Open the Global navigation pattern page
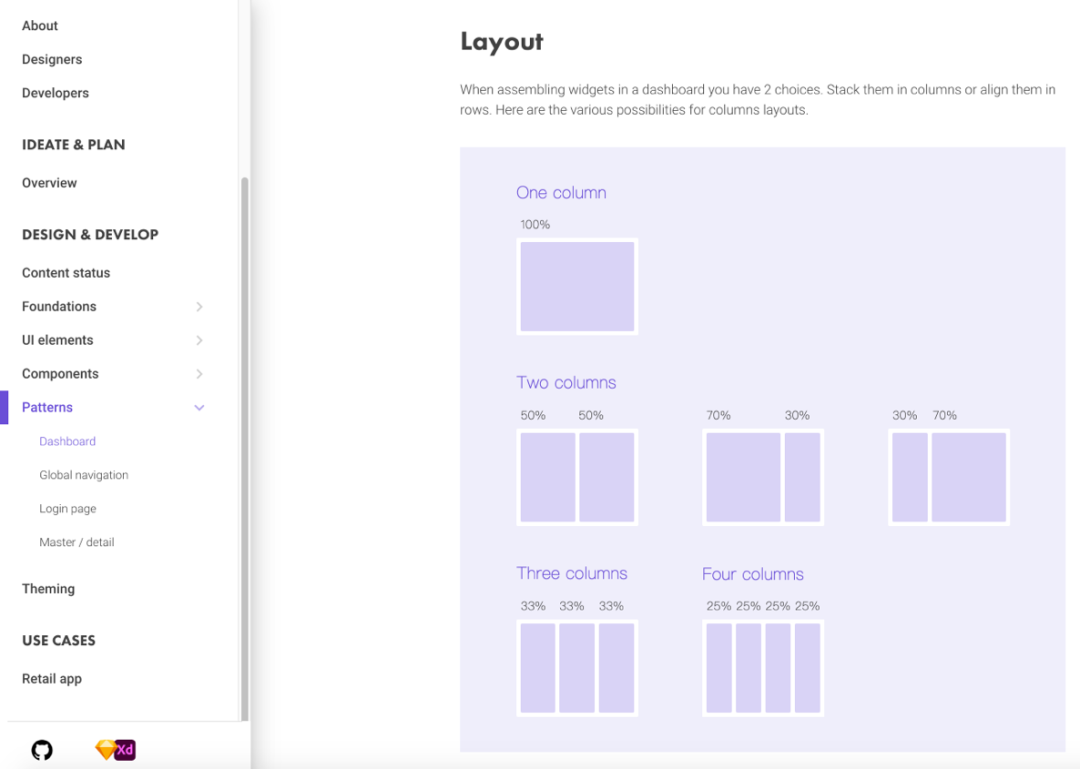This screenshot has height=769, width=1080. pos(84,475)
